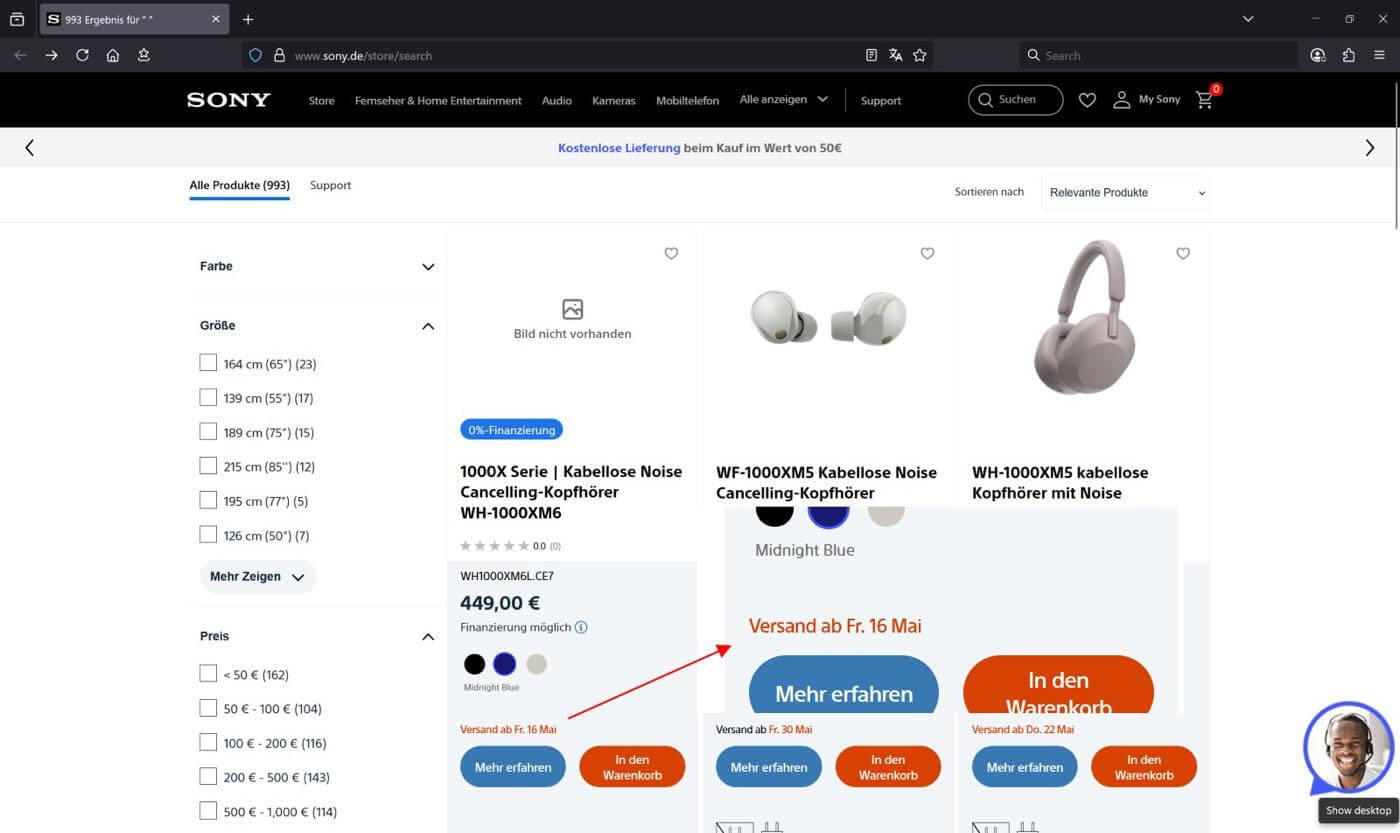Viewport: 1400px width, 833px height.
Task: Check the 189 cm (75") size filter
Action: [x=208, y=432]
